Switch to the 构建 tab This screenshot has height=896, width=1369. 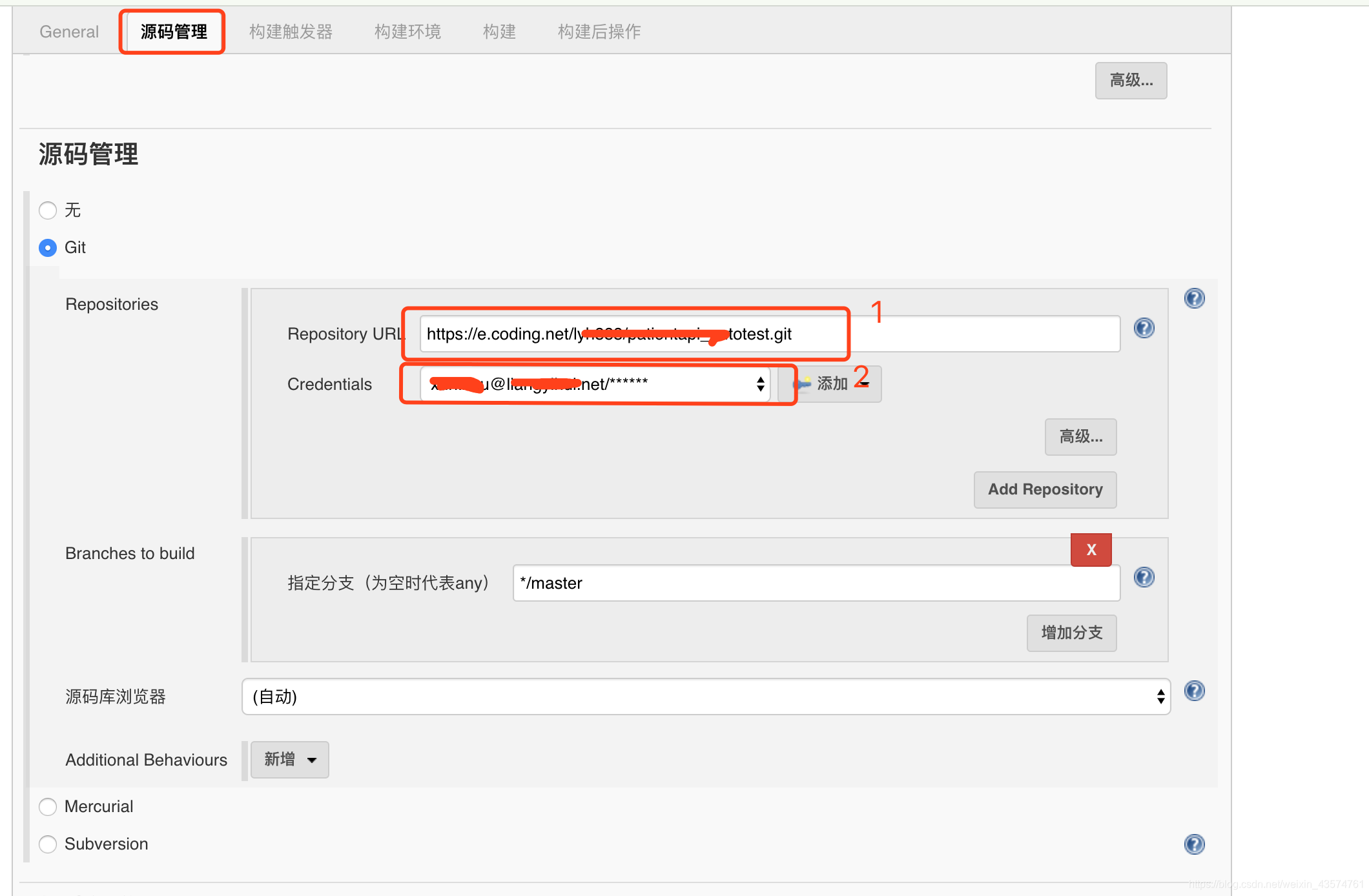pos(499,32)
